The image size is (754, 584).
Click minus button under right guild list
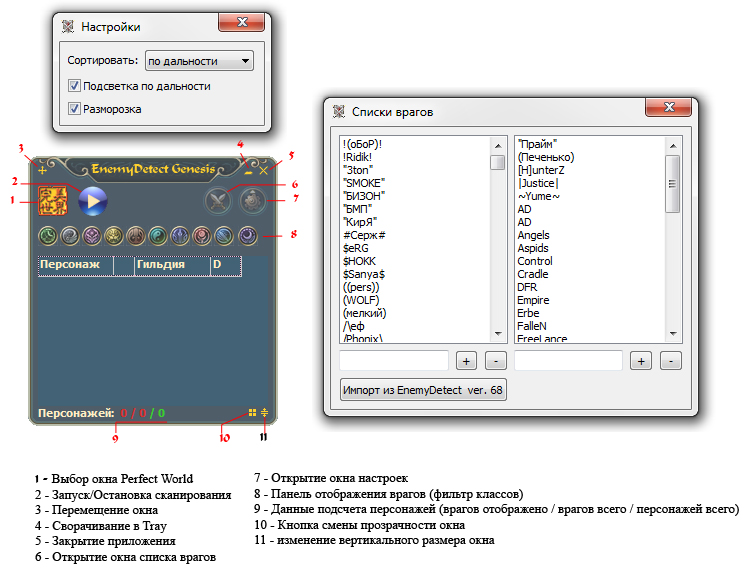click(671, 361)
